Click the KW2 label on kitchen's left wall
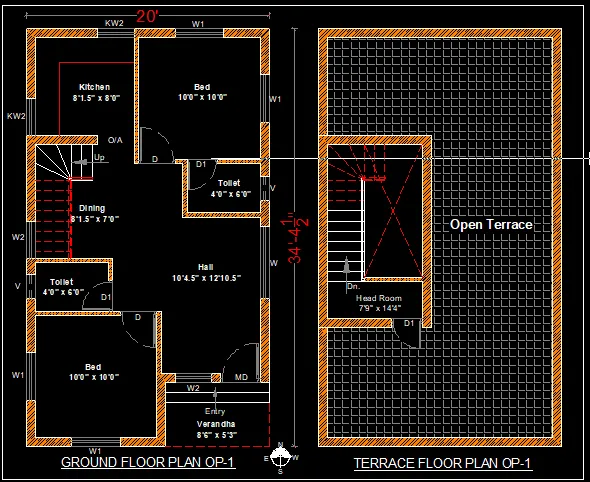The width and height of the screenshot is (590, 482). tap(16, 116)
